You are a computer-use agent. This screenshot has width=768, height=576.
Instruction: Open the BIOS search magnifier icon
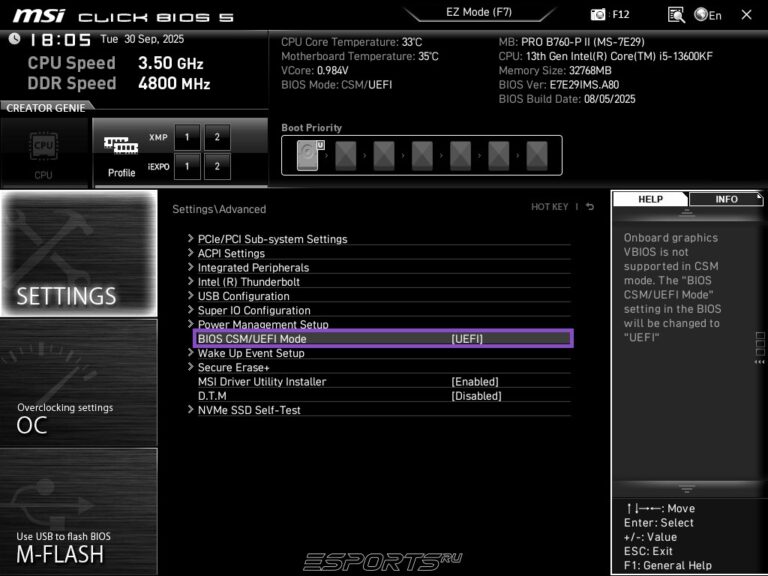tap(676, 15)
